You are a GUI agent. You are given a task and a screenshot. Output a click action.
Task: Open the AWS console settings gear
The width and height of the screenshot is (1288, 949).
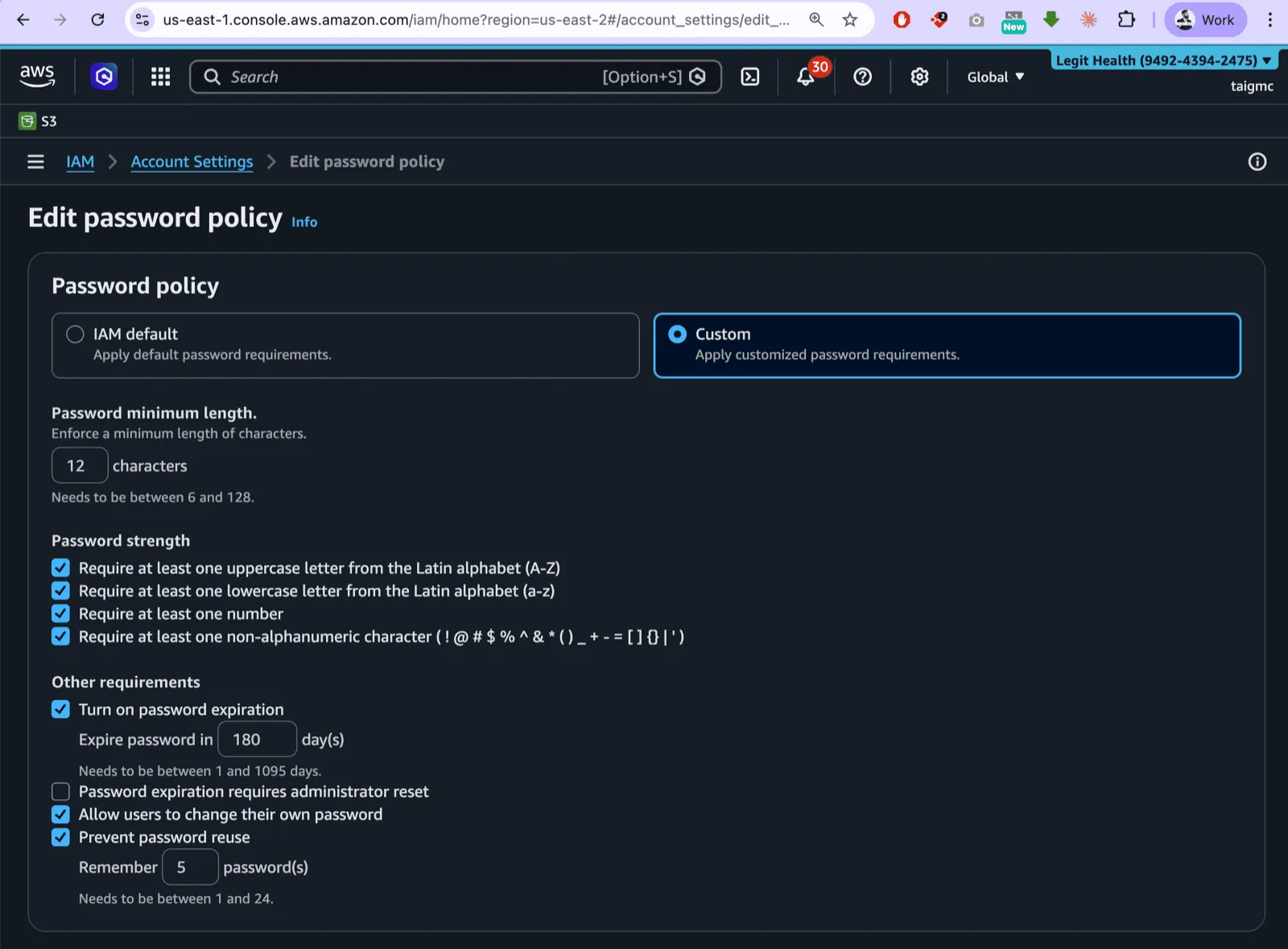click(x=919, y=76)
